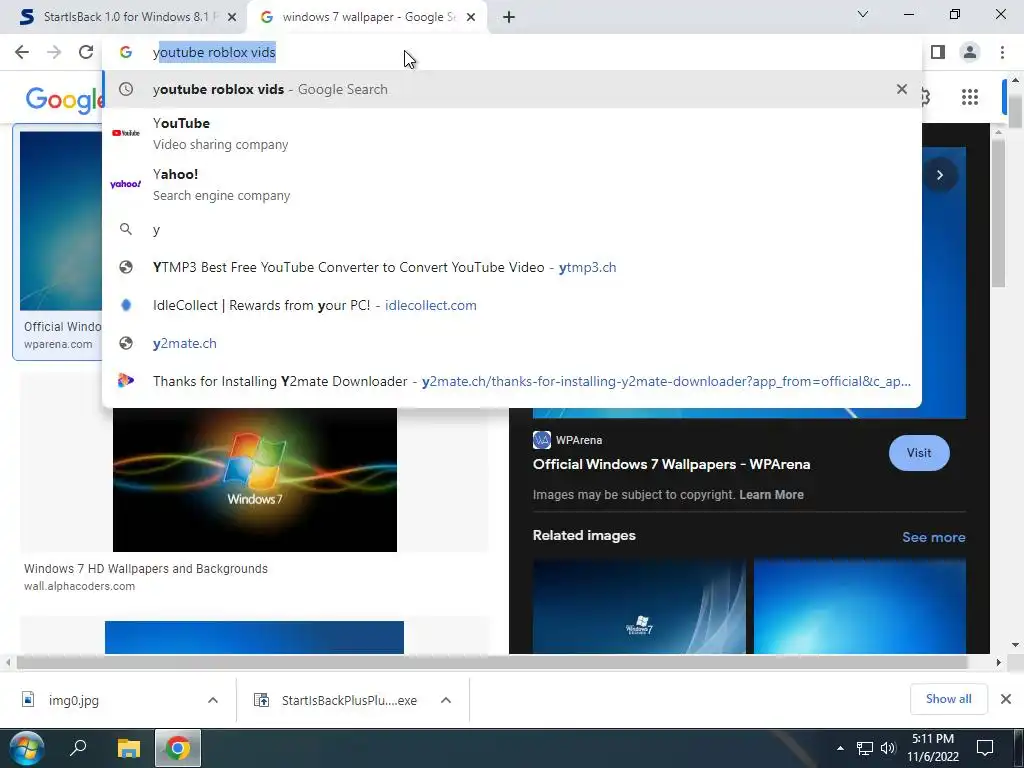Open the Google apps grid
Viewport: 1024px width, 768px height.
pos(970,97)
